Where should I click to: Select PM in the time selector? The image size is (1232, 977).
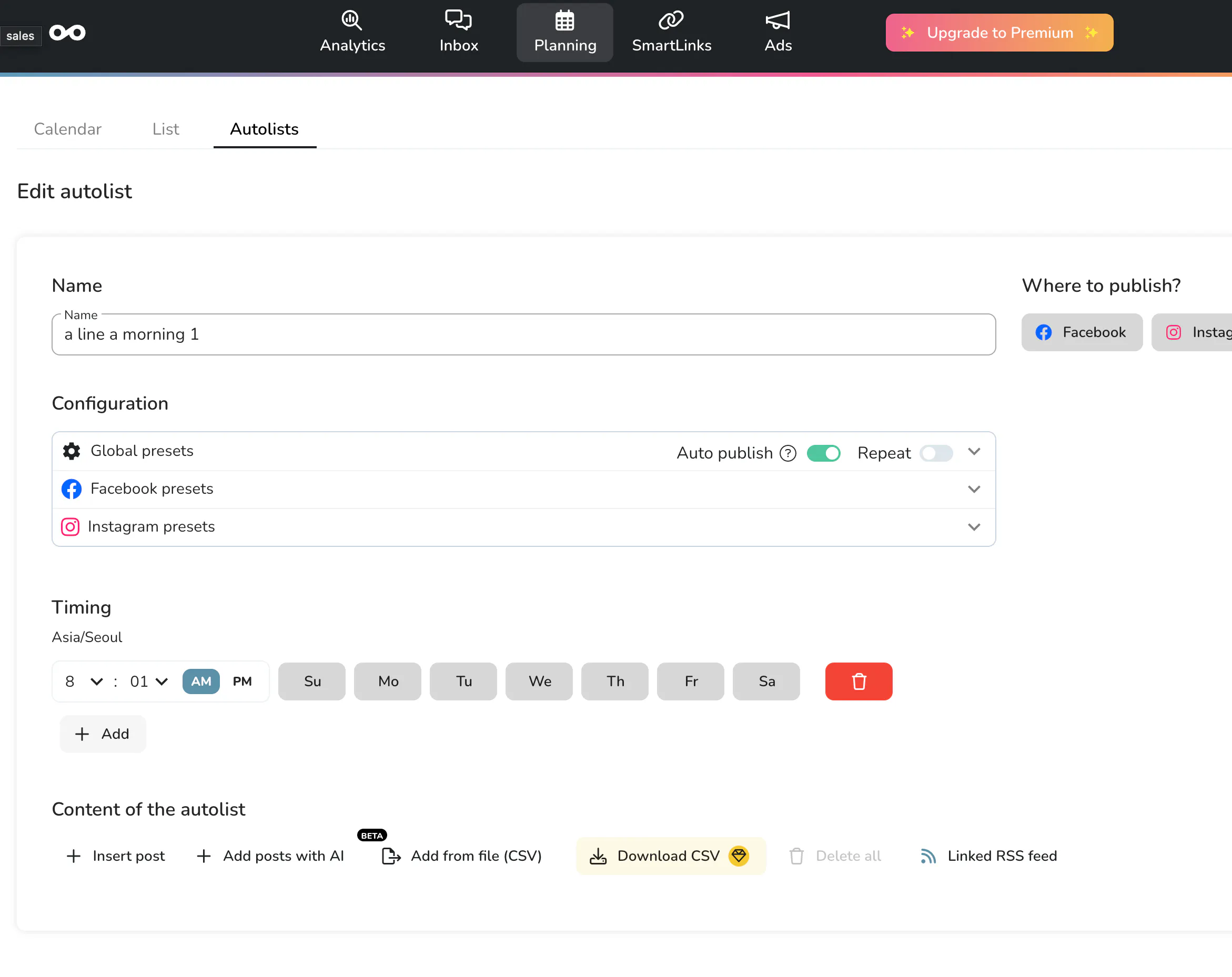click(x=243, y=681)
